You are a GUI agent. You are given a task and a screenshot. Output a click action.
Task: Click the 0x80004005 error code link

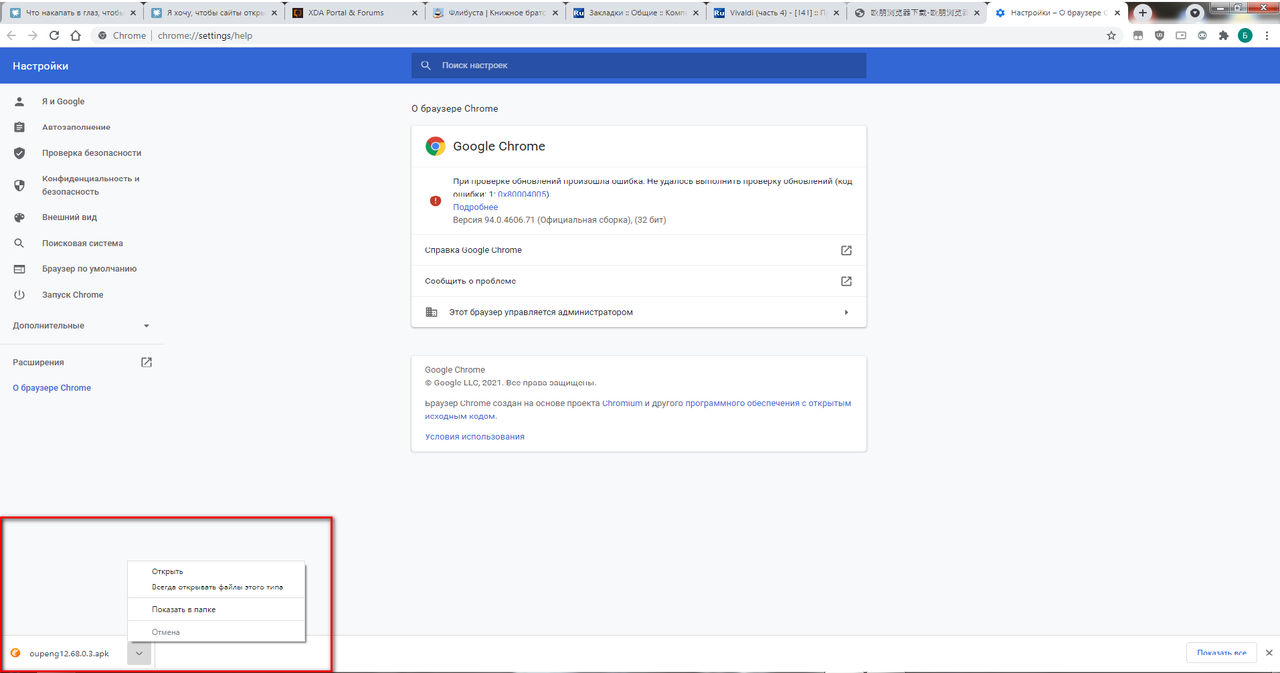522,194
